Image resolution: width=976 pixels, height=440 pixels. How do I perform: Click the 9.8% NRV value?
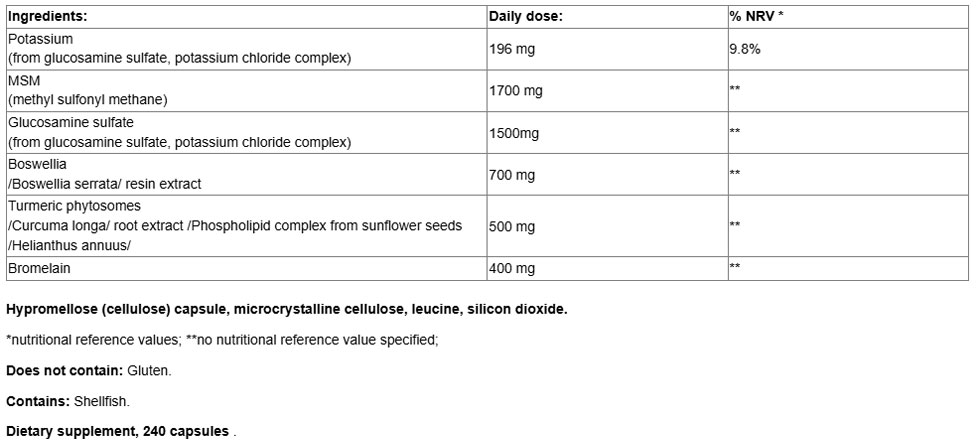click(746, 48)
